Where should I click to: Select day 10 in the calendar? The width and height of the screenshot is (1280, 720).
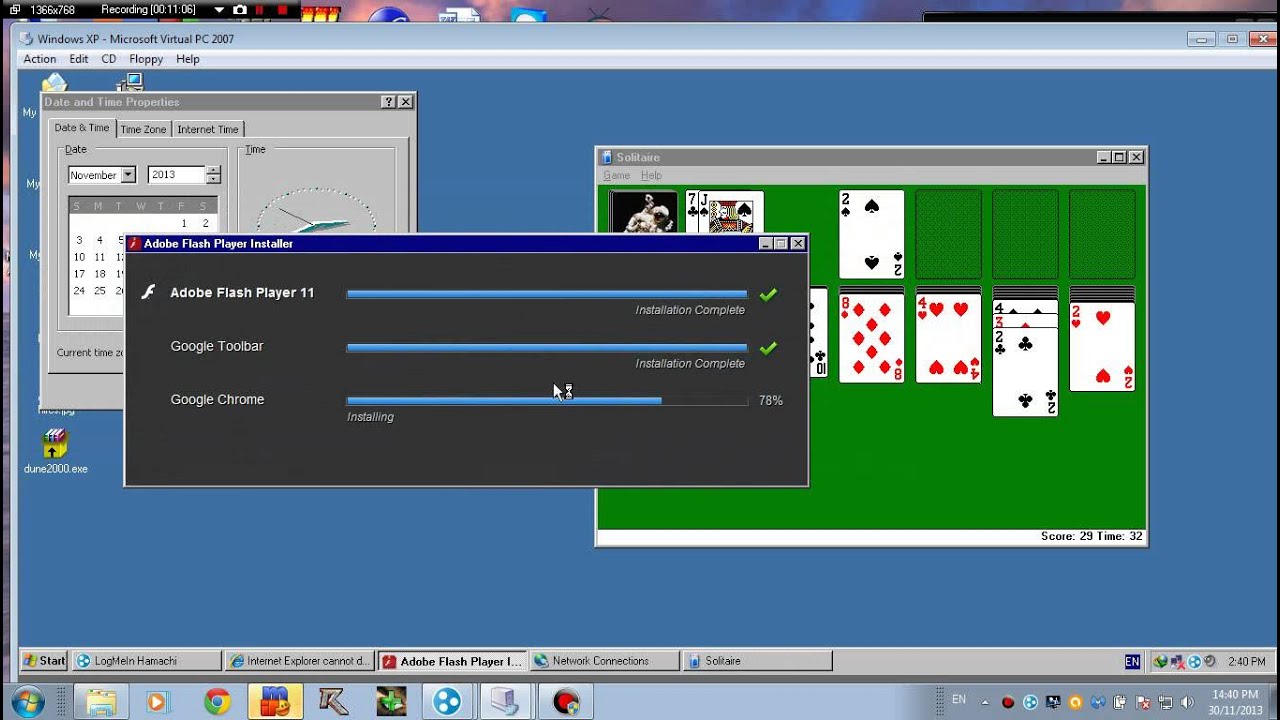coord(79,257)
